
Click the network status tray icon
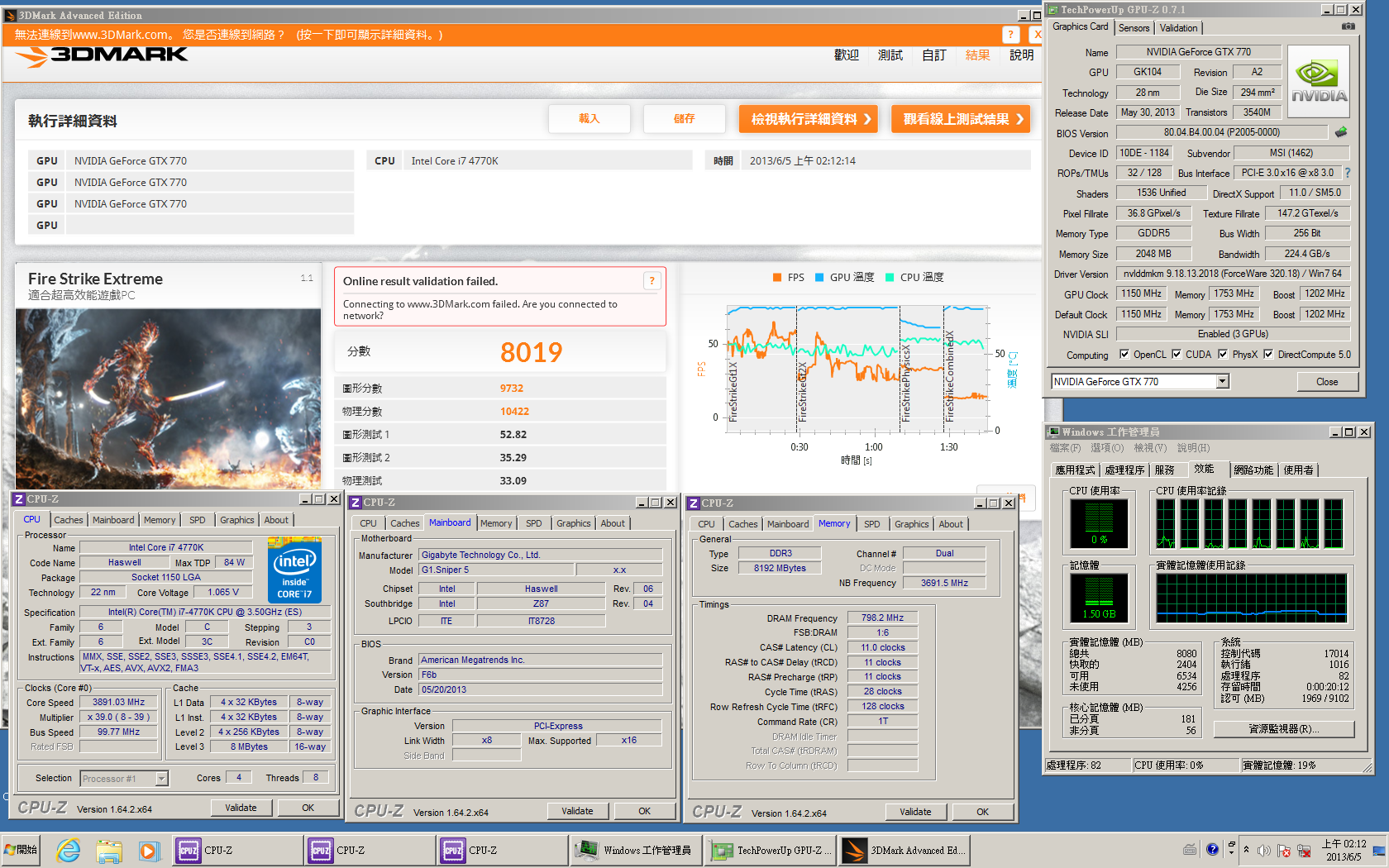click(x=1305, y=850)
